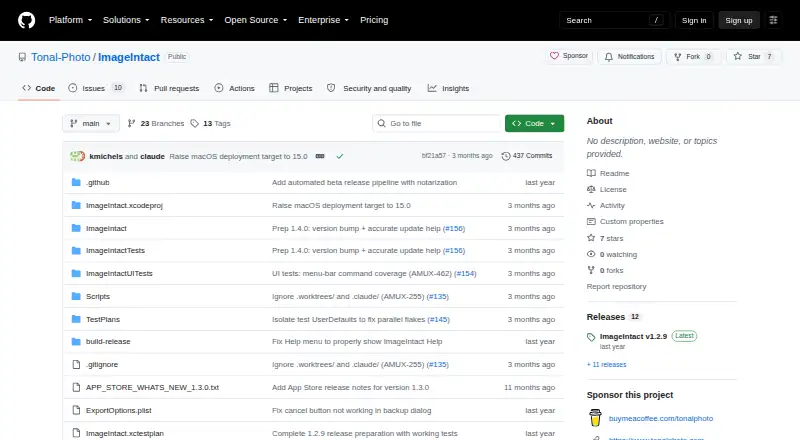800x440 pixels.
Task: Click the .gitignore file icon
Action: click(76, 364)
